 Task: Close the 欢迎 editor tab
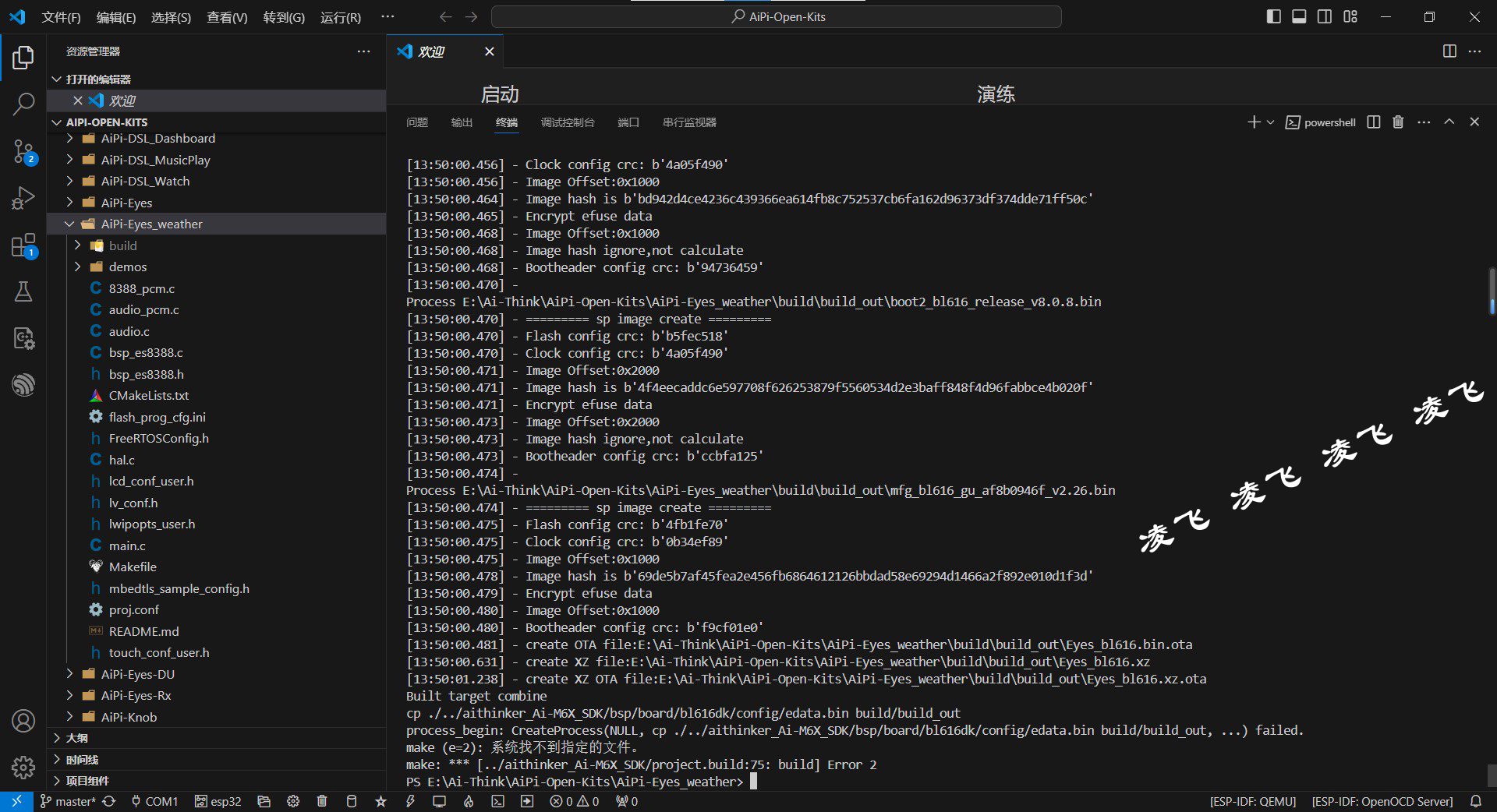(x=489, y=51)
